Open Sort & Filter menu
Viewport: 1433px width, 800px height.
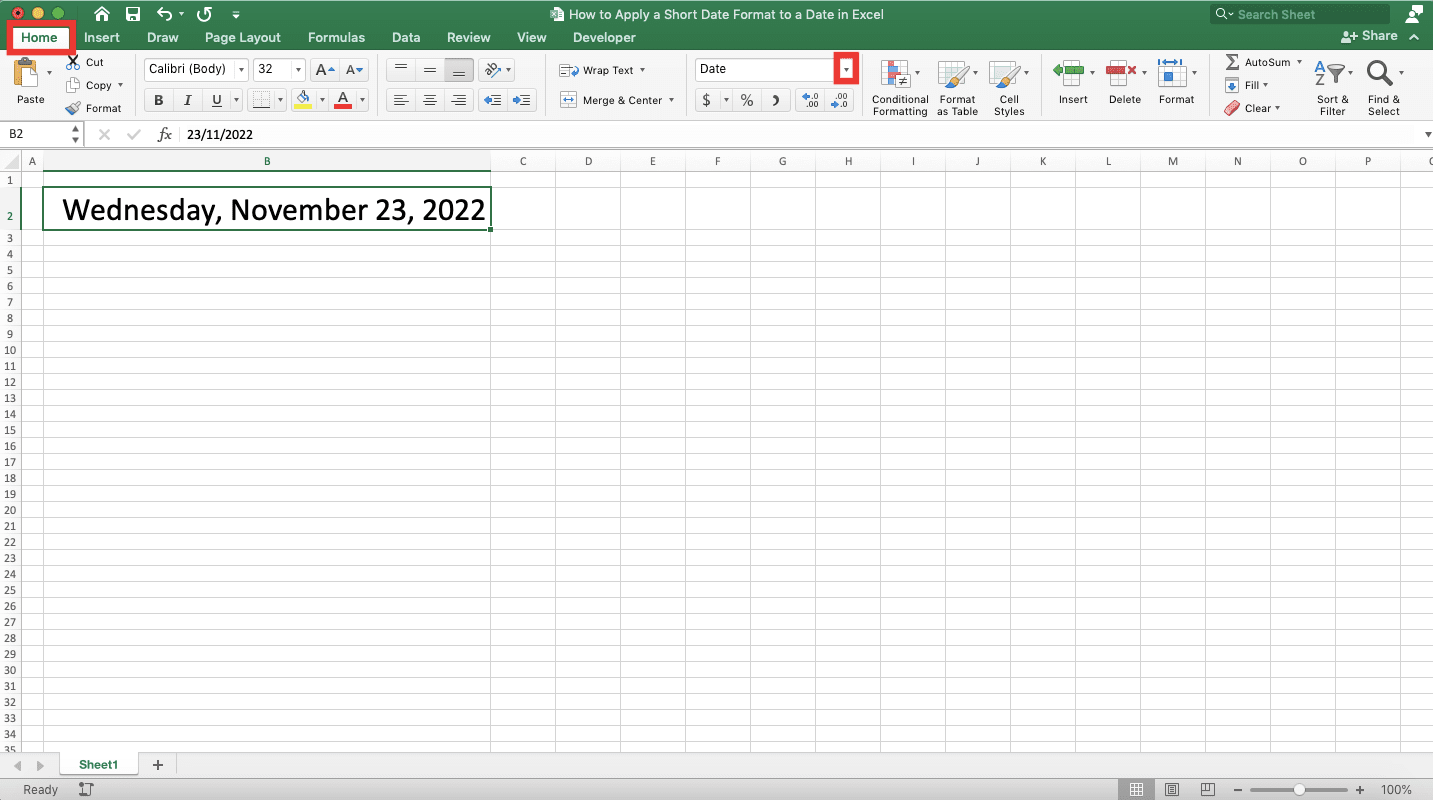click(1332, 88)
